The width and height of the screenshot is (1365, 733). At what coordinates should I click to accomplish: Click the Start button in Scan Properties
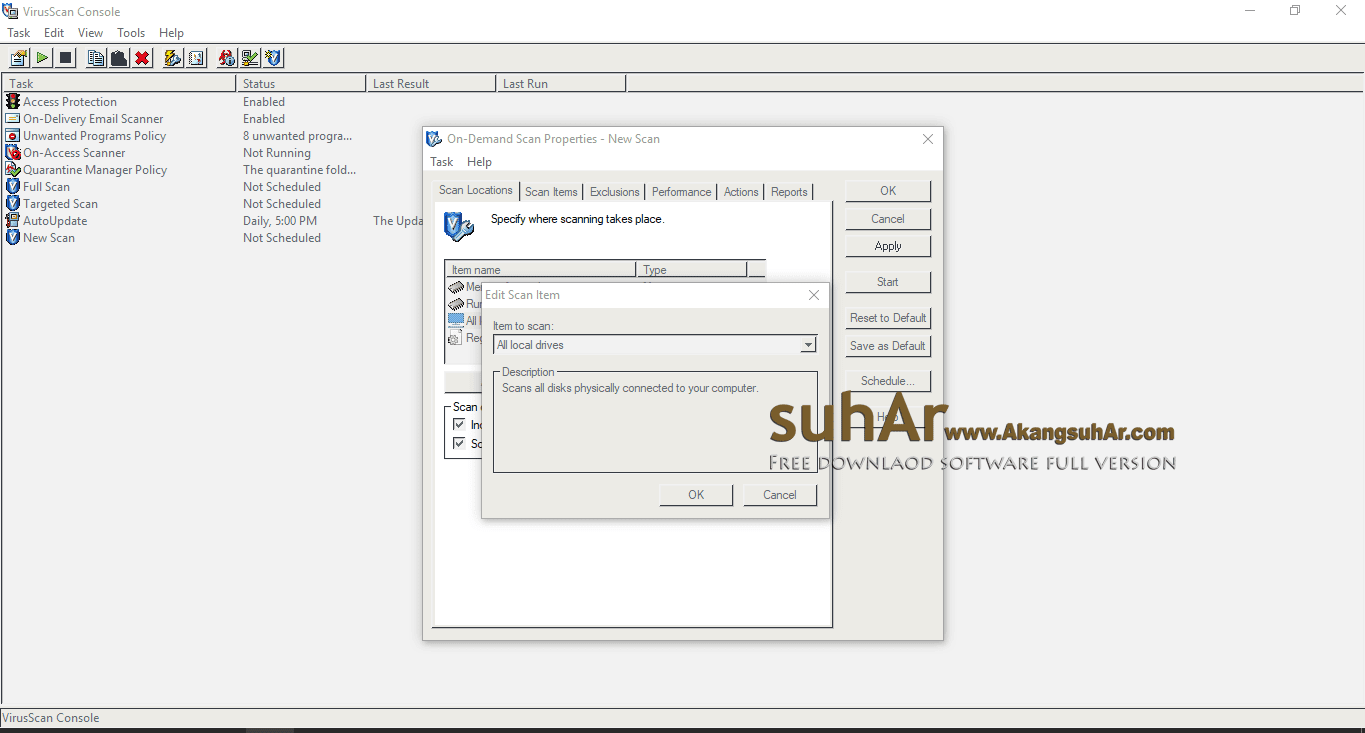coord(888,282)
